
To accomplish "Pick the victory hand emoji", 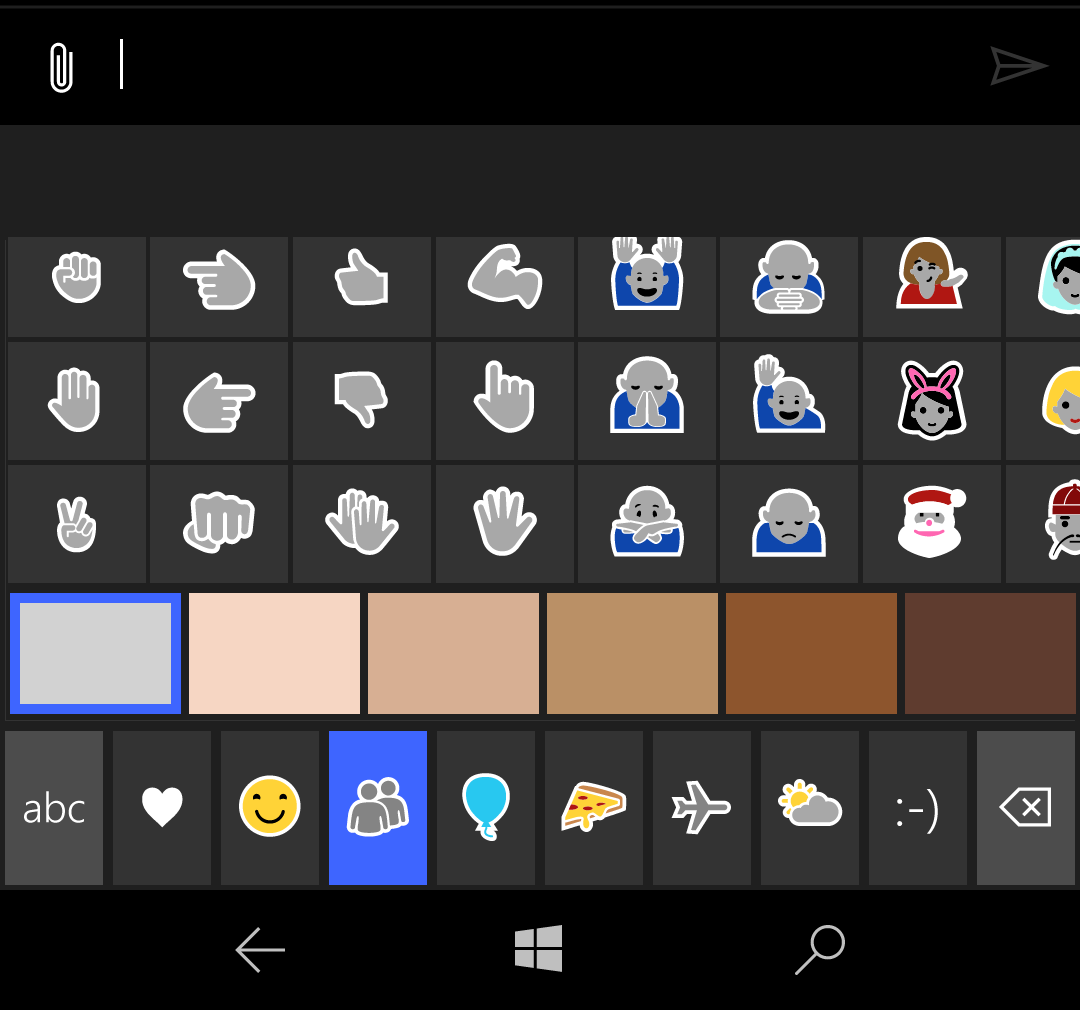I will click(76, 523).
